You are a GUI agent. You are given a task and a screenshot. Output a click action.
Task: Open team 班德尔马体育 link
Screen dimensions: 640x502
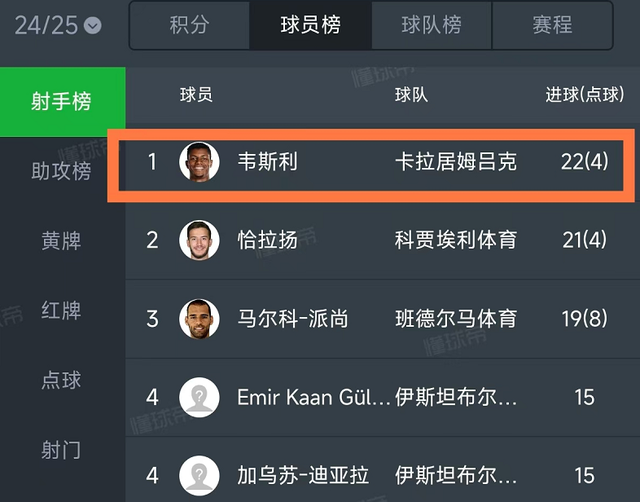point(456,319)
